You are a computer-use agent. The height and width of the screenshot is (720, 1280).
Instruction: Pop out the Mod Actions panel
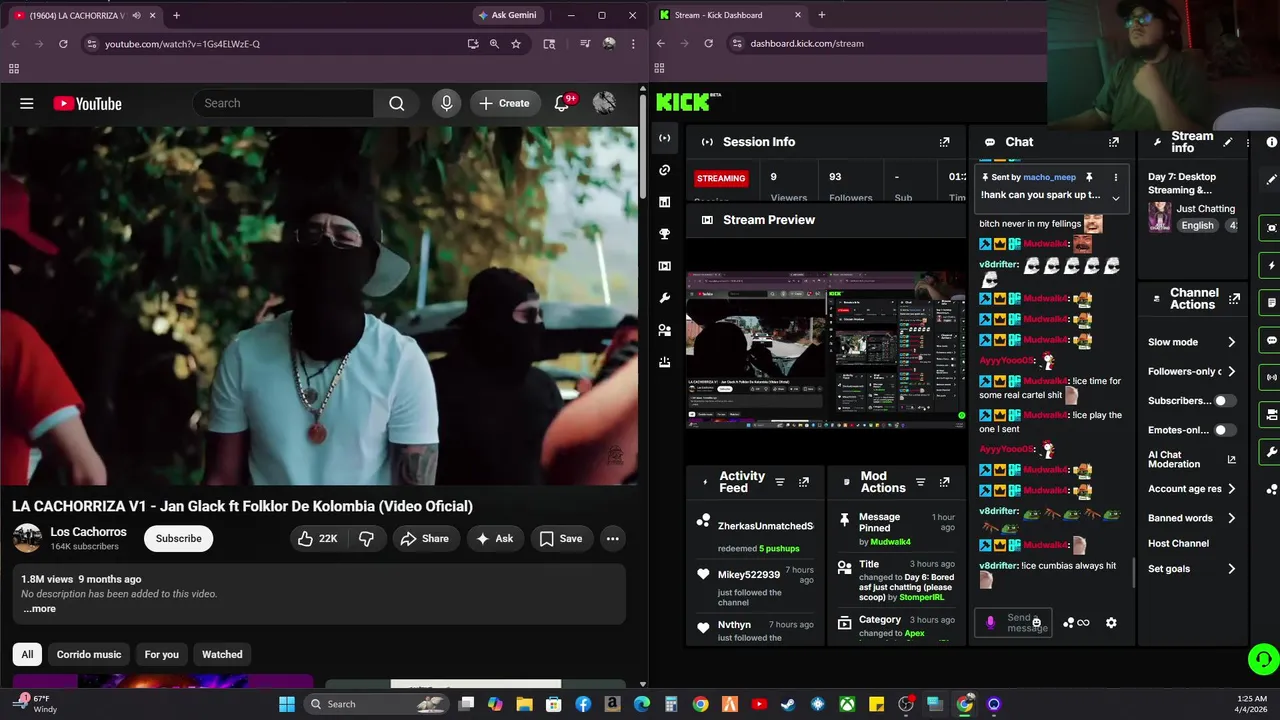click(x=944, y=482)
